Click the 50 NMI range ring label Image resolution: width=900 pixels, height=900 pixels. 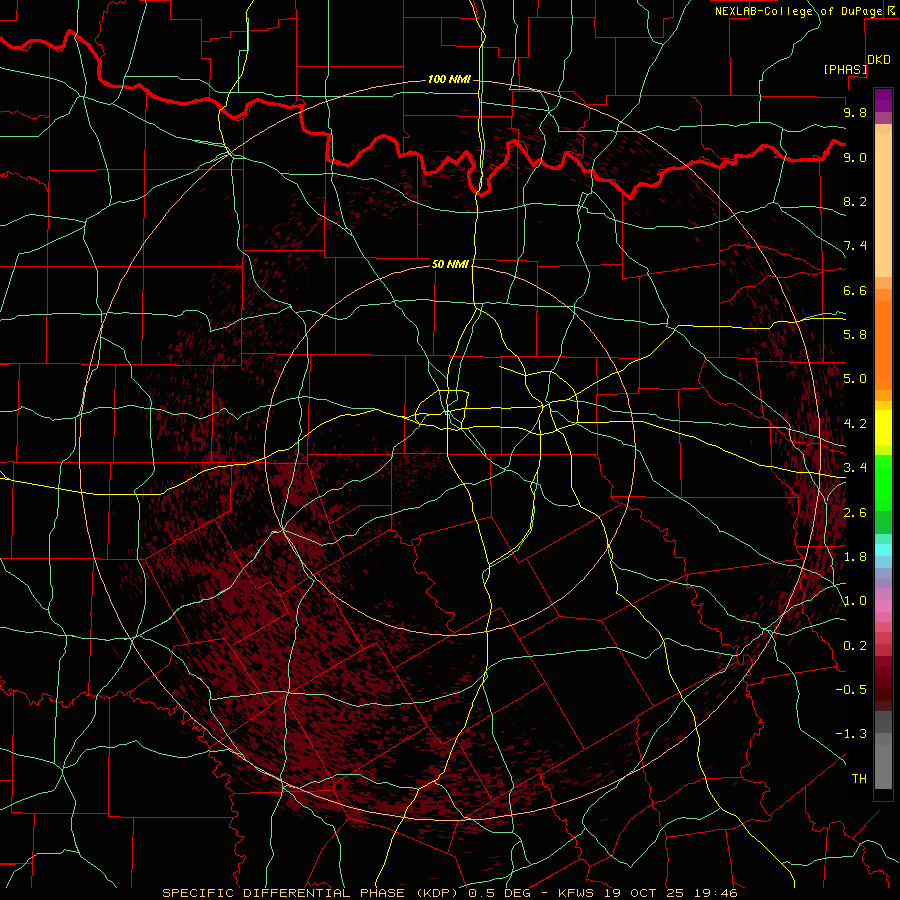pyautogui.click(x=450, y=264)
